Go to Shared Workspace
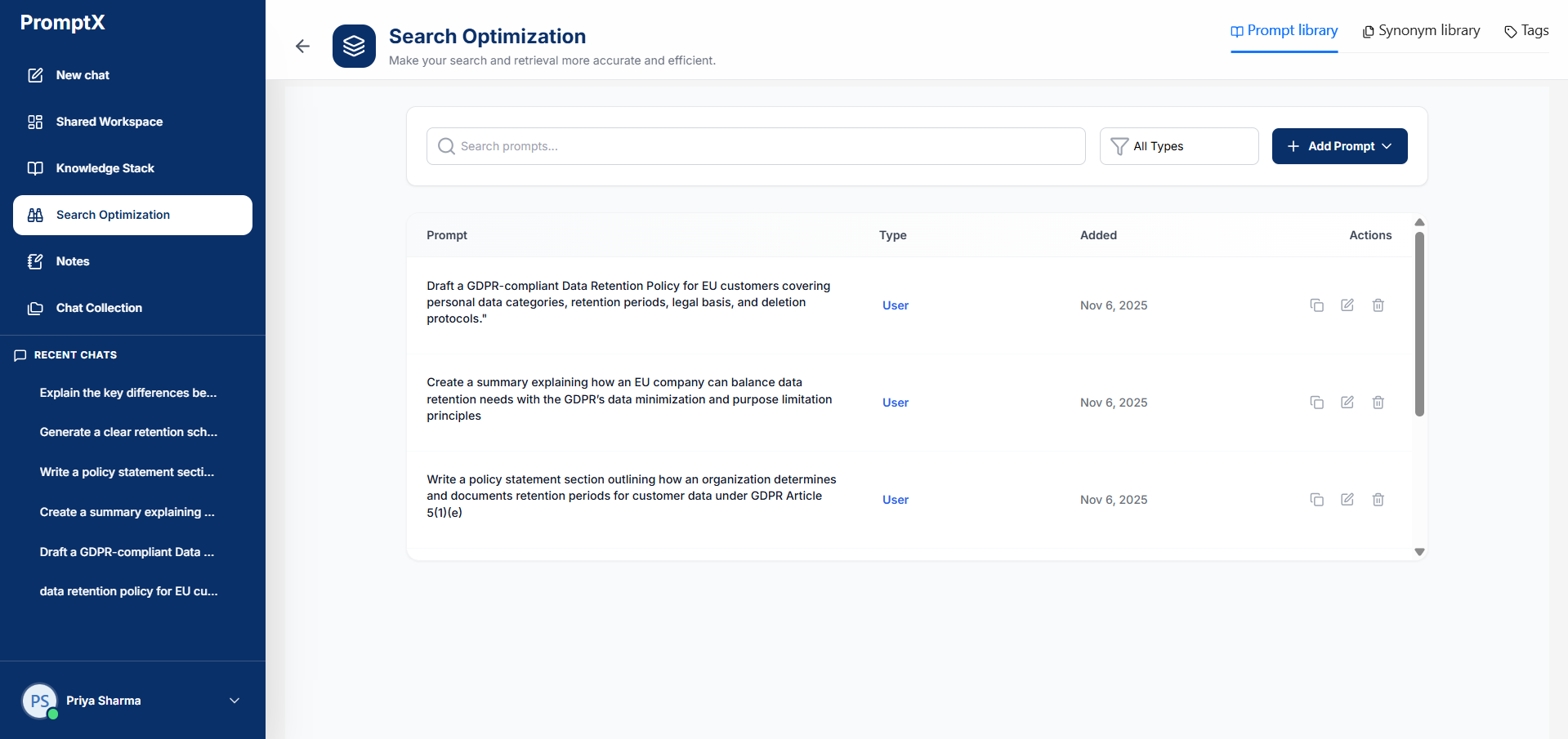 [109, 122]
